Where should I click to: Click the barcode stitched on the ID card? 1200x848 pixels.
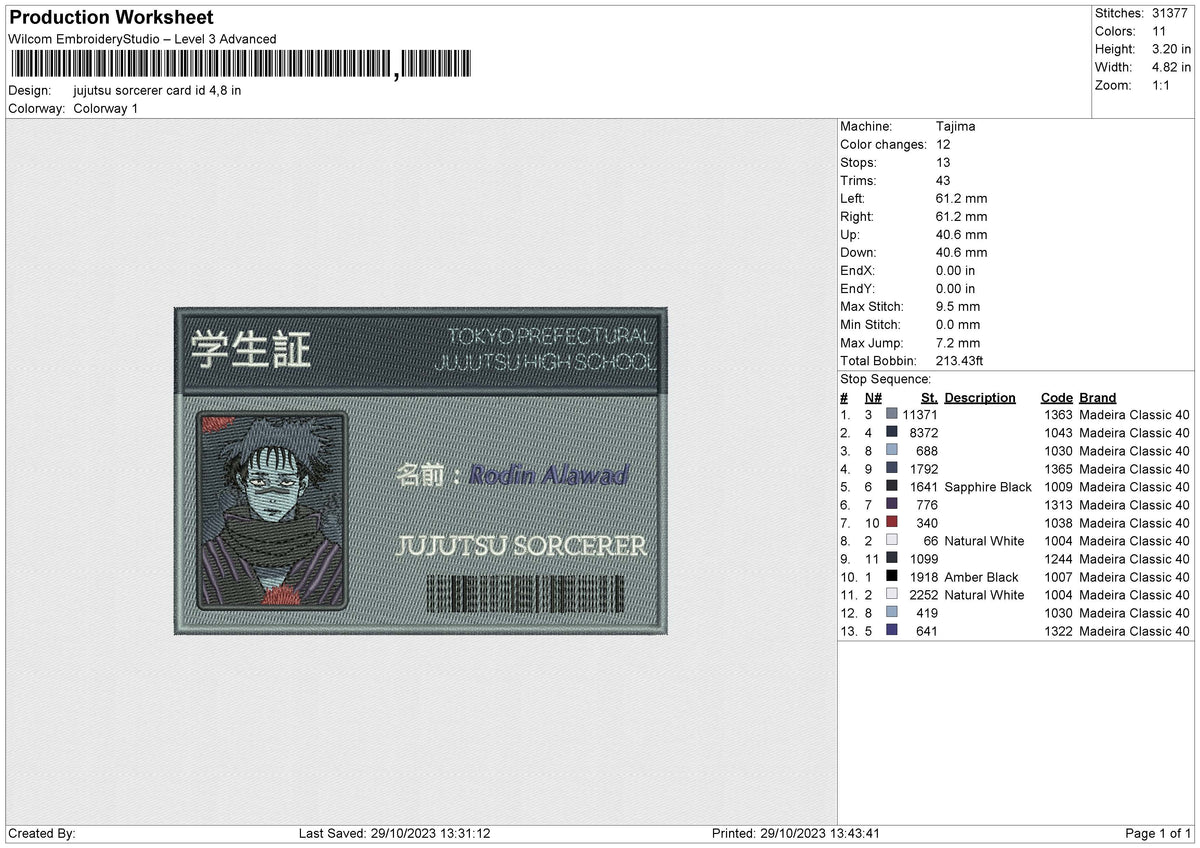click(x=524, y=594)
